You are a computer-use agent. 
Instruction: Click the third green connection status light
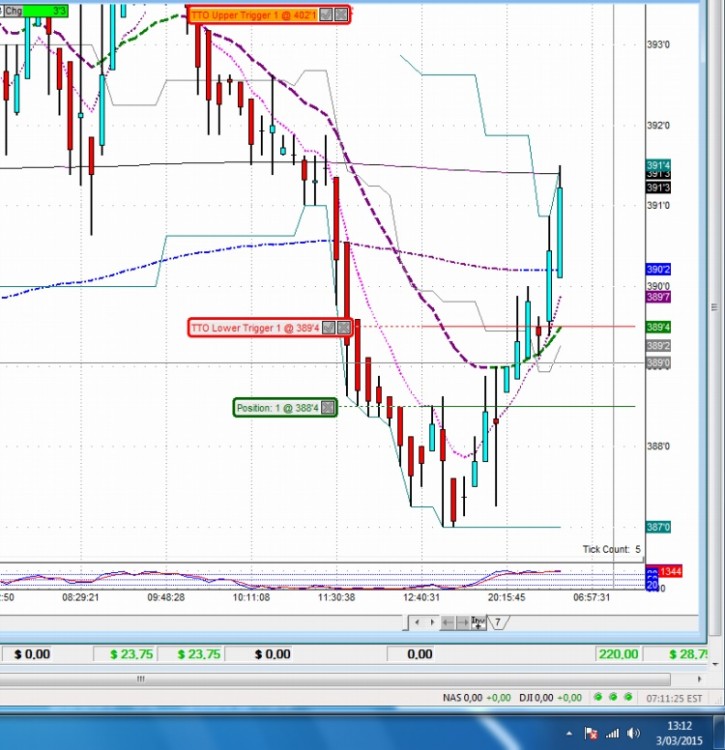tap(628, 697)
